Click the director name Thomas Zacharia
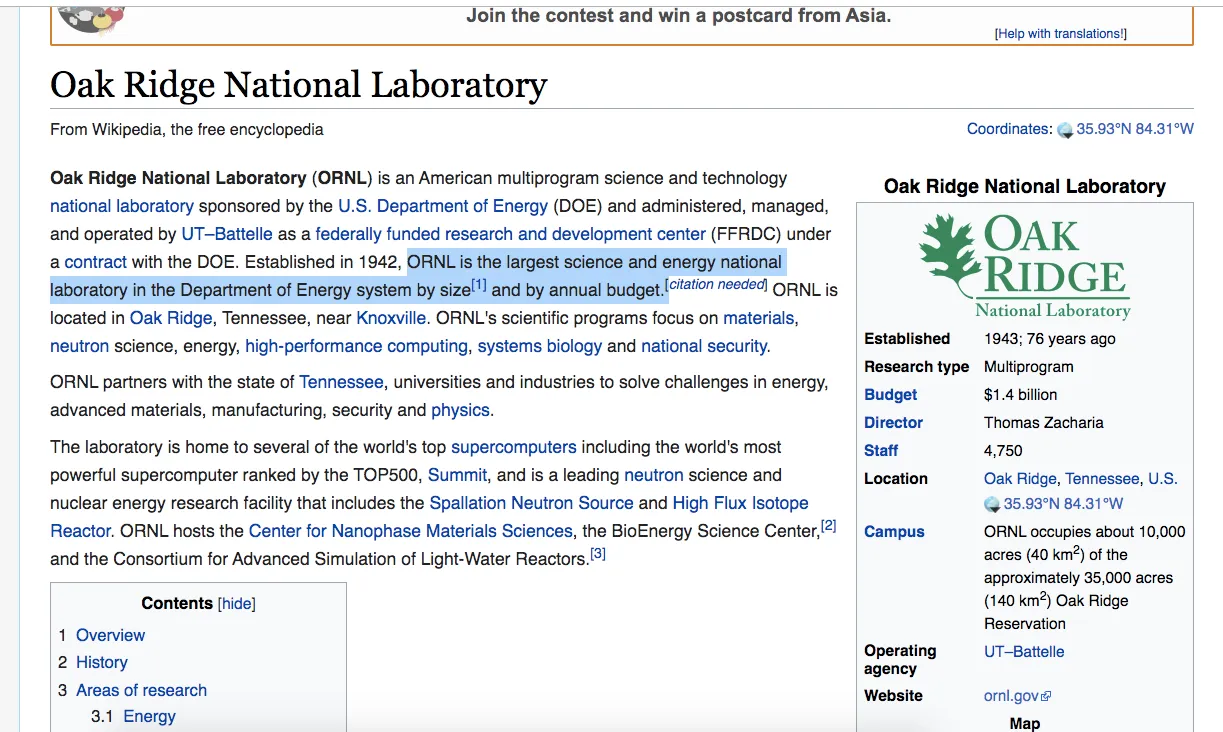The image size is (1223, 732). click(x=1044, y=423)
